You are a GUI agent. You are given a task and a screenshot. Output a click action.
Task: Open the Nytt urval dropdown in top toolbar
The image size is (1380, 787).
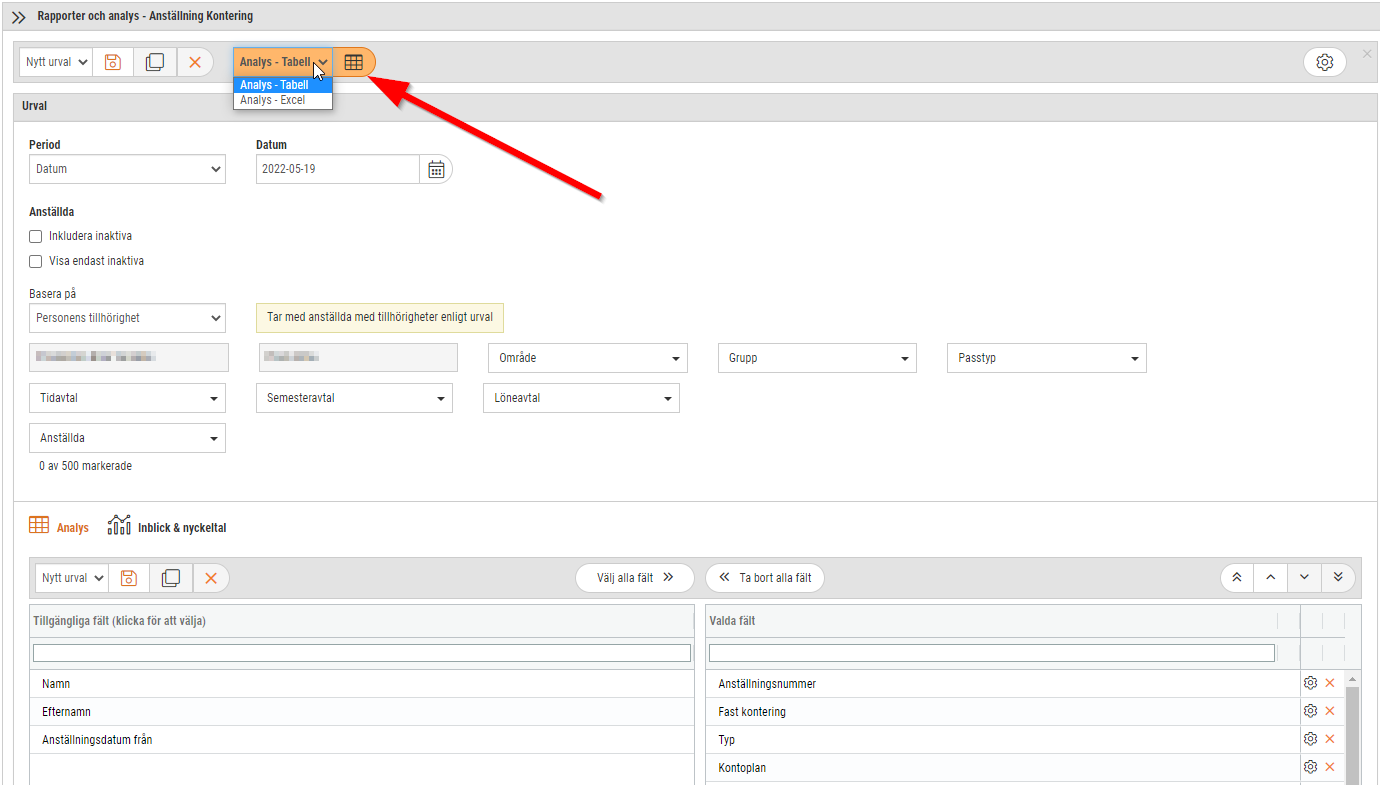click(x=56, y=62)
